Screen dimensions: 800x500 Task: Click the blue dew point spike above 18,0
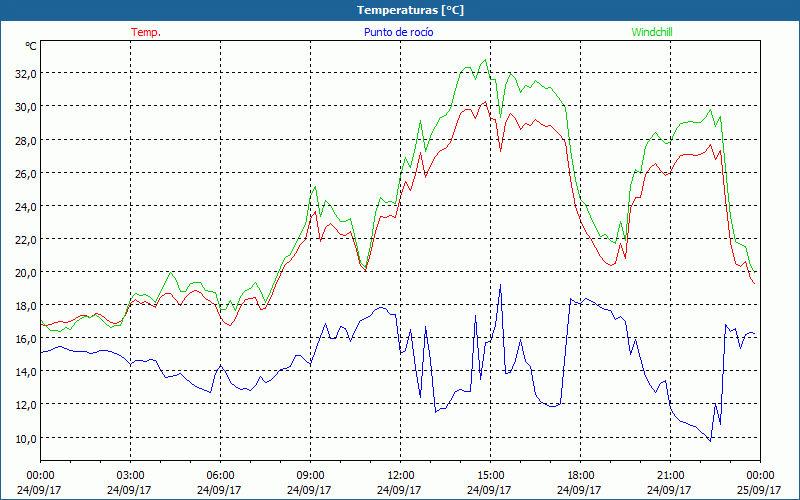(501, 285)
